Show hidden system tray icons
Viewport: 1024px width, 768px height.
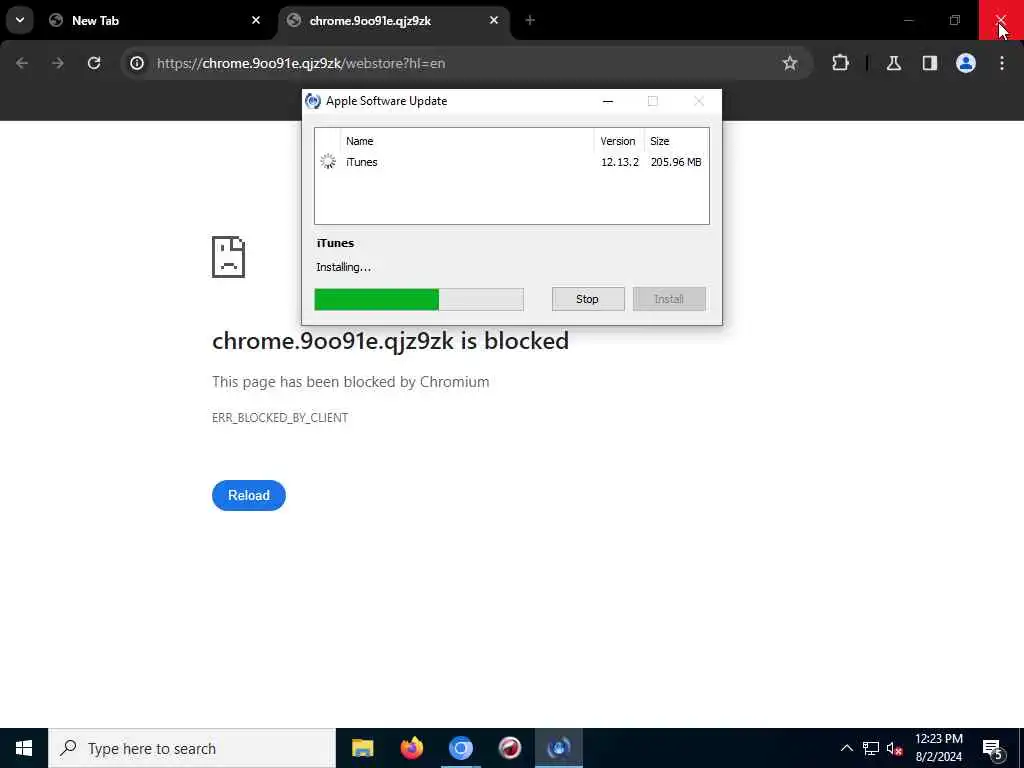[x=846, y=748]
